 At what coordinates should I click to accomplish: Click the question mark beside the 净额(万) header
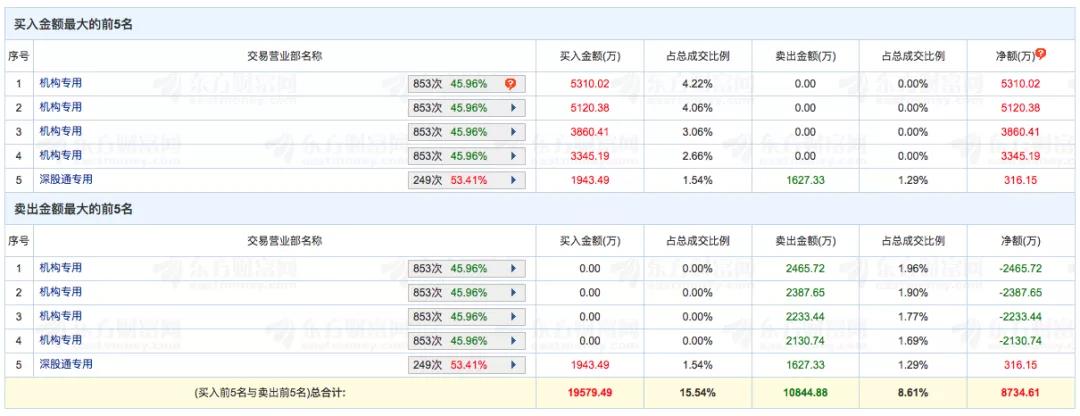pos(1041,53)
